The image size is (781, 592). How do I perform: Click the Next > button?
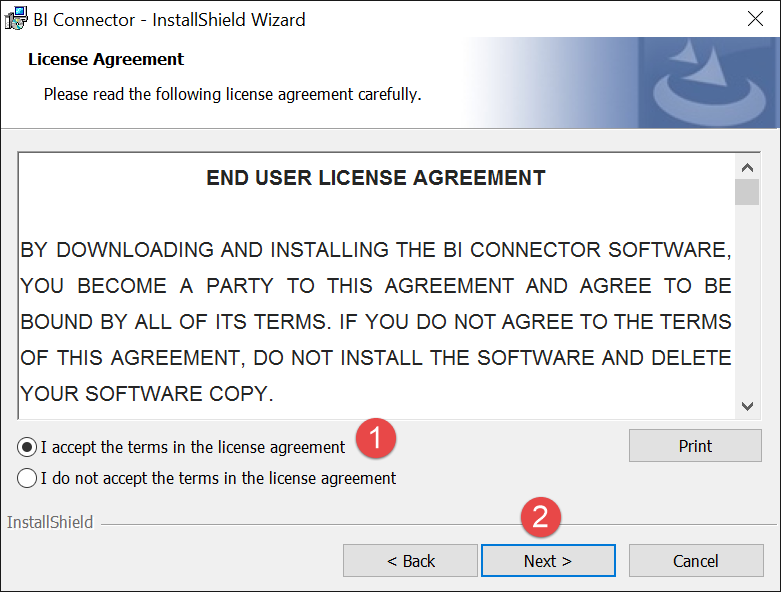[x=548, y=561]
